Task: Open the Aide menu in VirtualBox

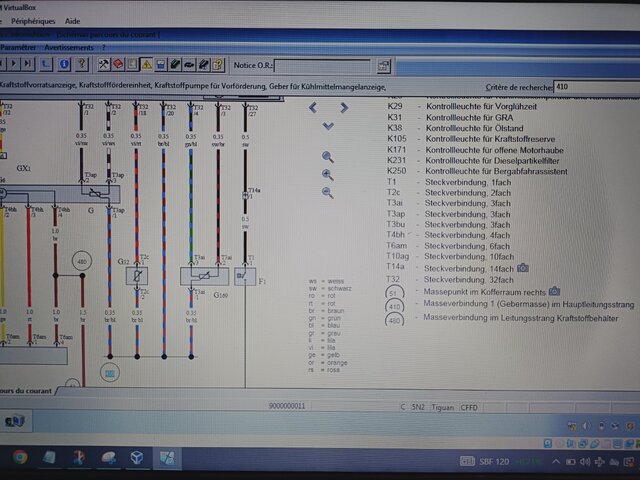Action: [73, 20]
